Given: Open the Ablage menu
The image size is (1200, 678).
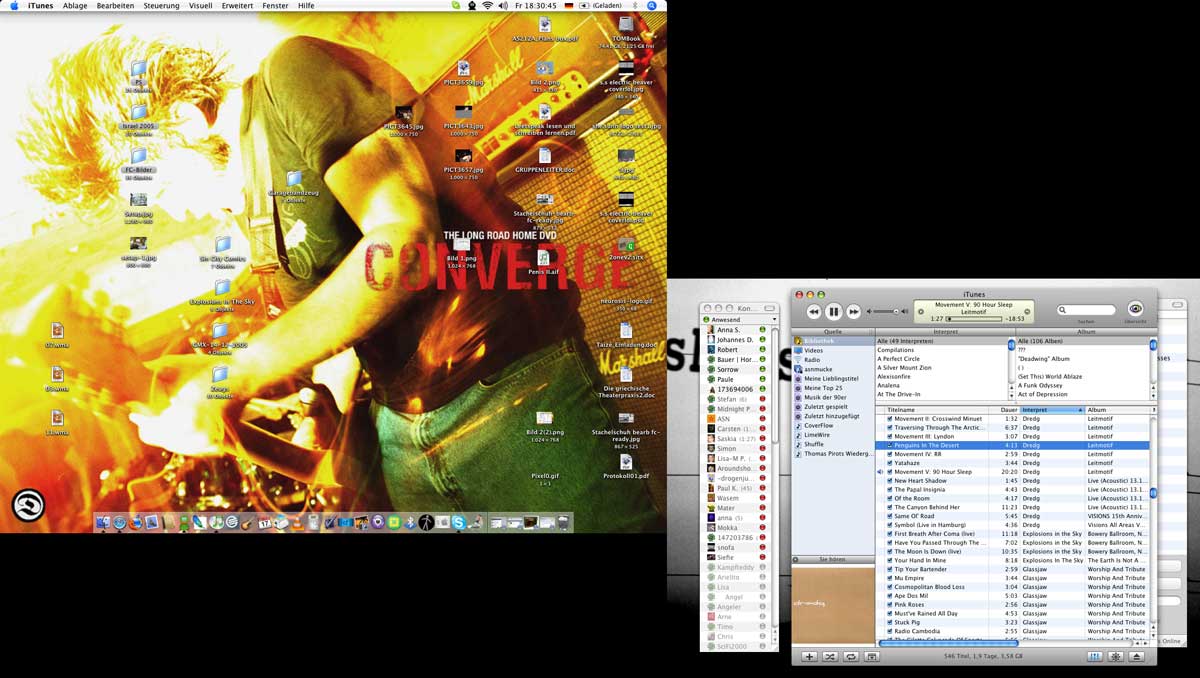Looking at the screenshot, I should click(x=75, y=6).
